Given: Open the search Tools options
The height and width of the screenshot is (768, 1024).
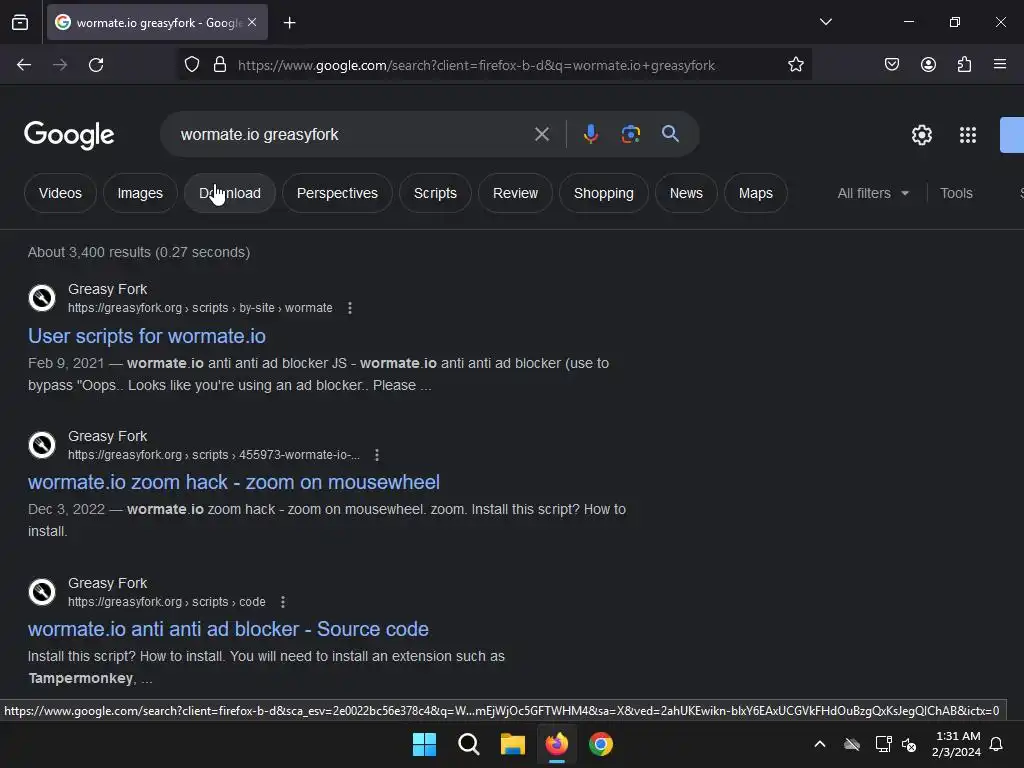Looking at the screenshot, I should 956,193.
